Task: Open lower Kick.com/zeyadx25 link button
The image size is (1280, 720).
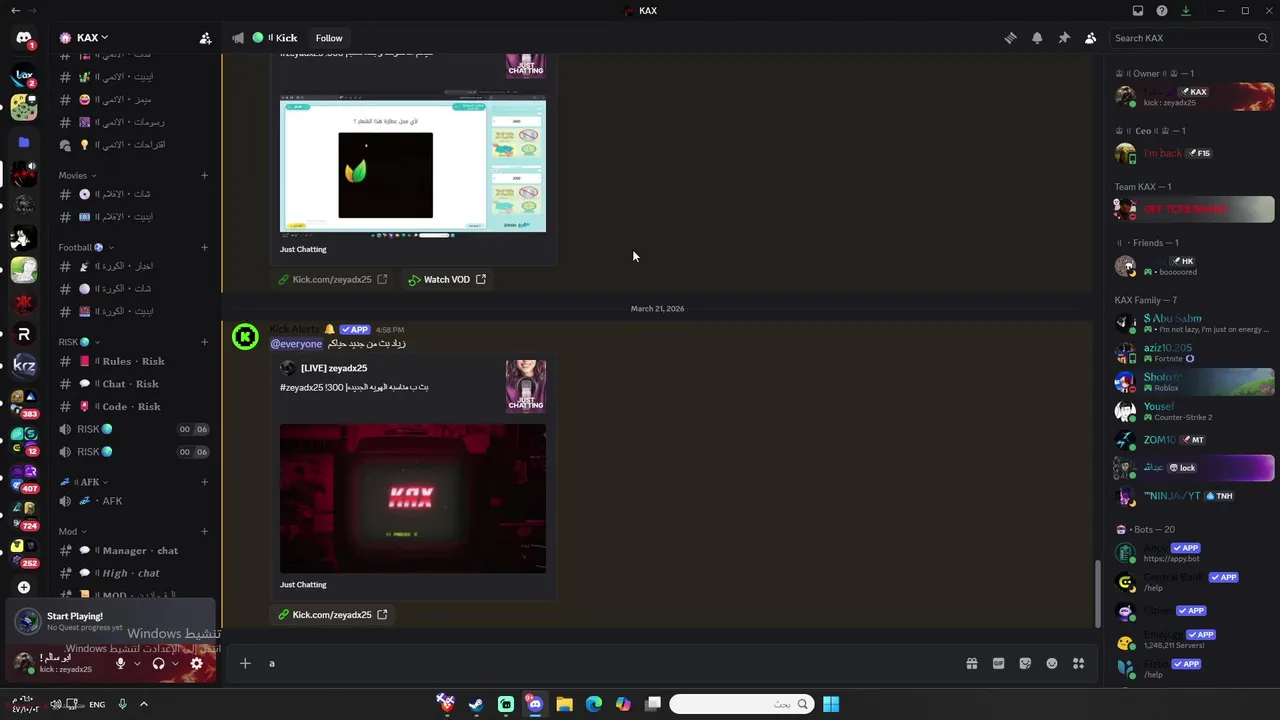Action: click(332, 615)
